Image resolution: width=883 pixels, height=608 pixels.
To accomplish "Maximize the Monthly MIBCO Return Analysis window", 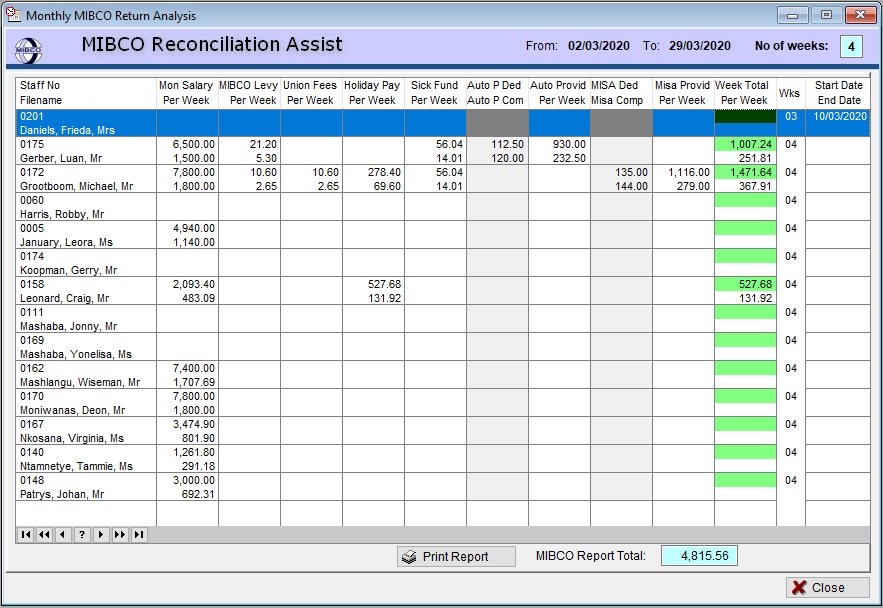I will (826, 15).
